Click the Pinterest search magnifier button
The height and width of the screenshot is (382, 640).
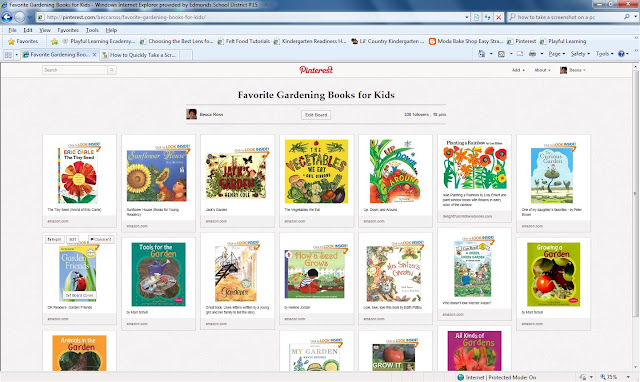click(111, 70)
